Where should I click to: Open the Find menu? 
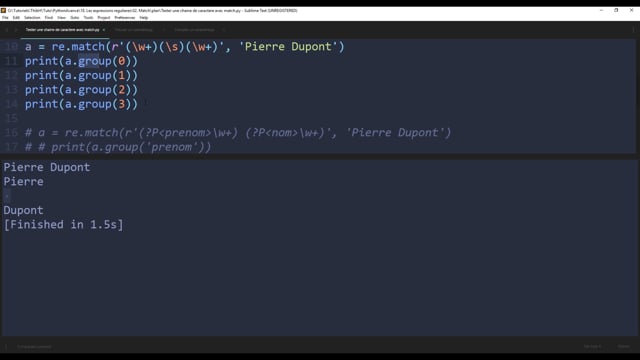click(49, 18)
